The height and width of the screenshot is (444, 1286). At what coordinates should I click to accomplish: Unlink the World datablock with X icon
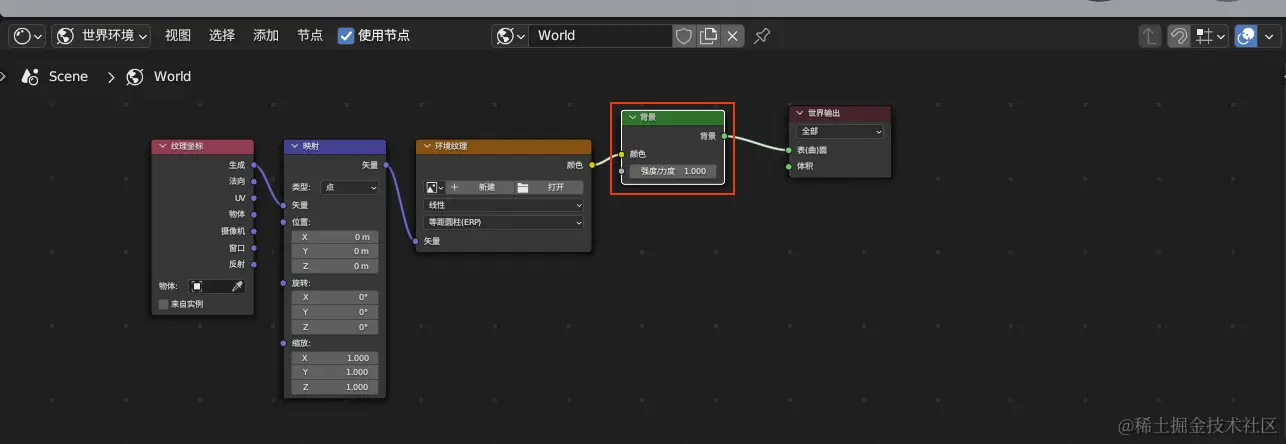pos(733,35)
